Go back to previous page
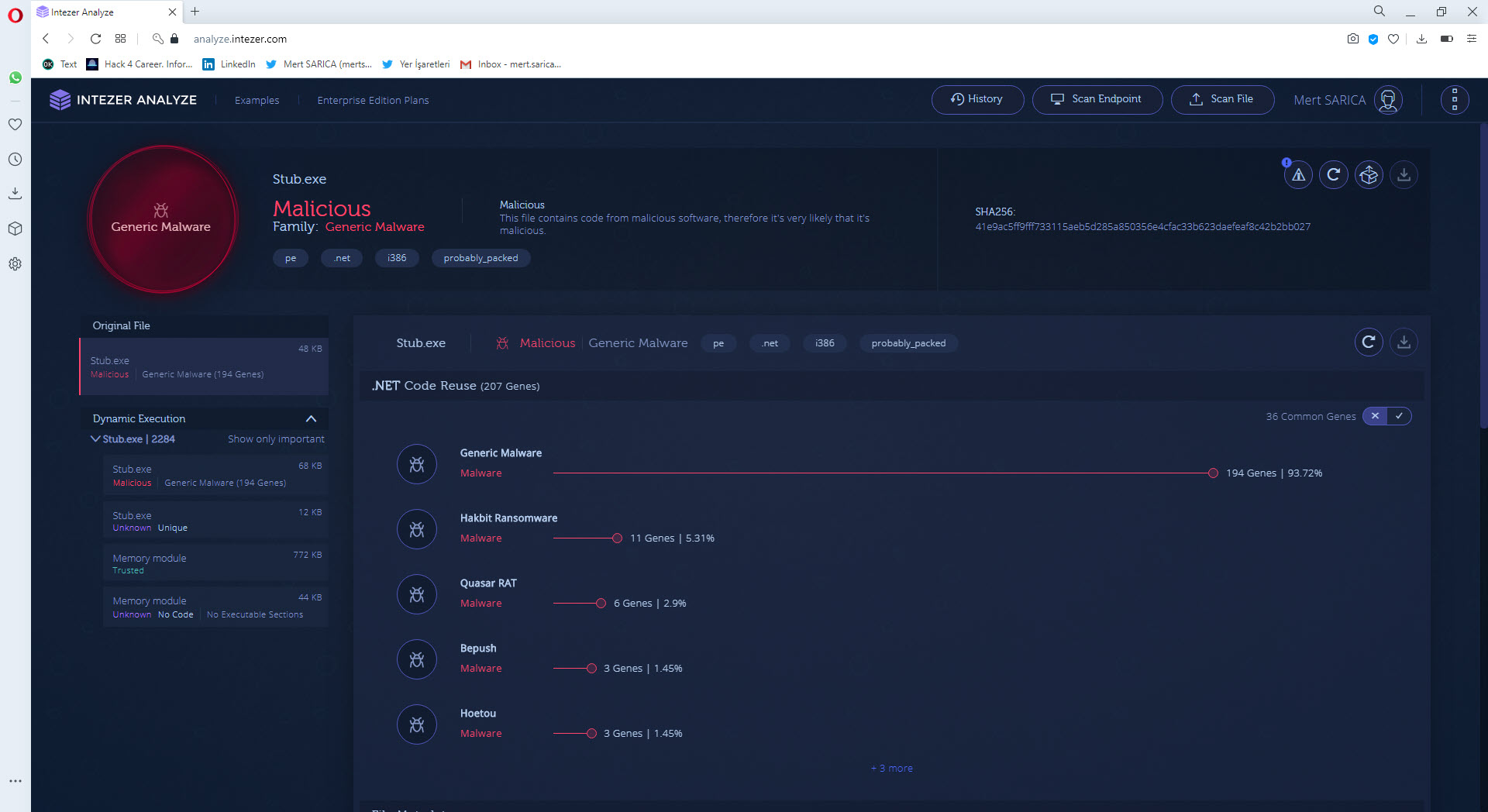 [x=45, y=39]
